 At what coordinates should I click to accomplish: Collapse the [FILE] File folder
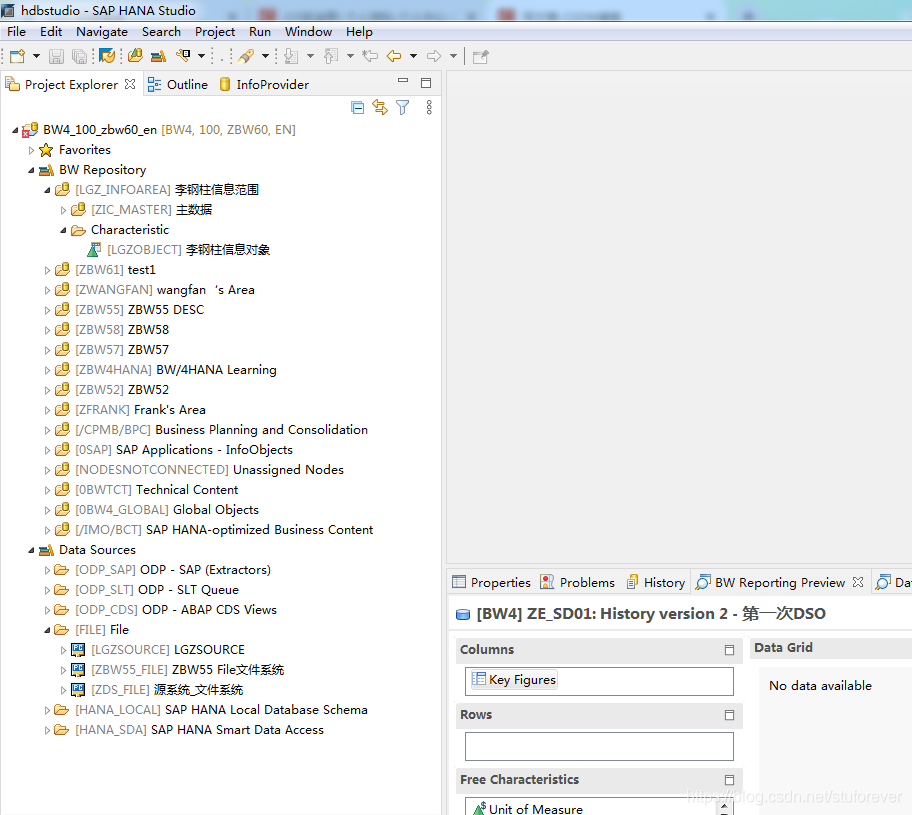pyautogui.click(x=48, y=630)
